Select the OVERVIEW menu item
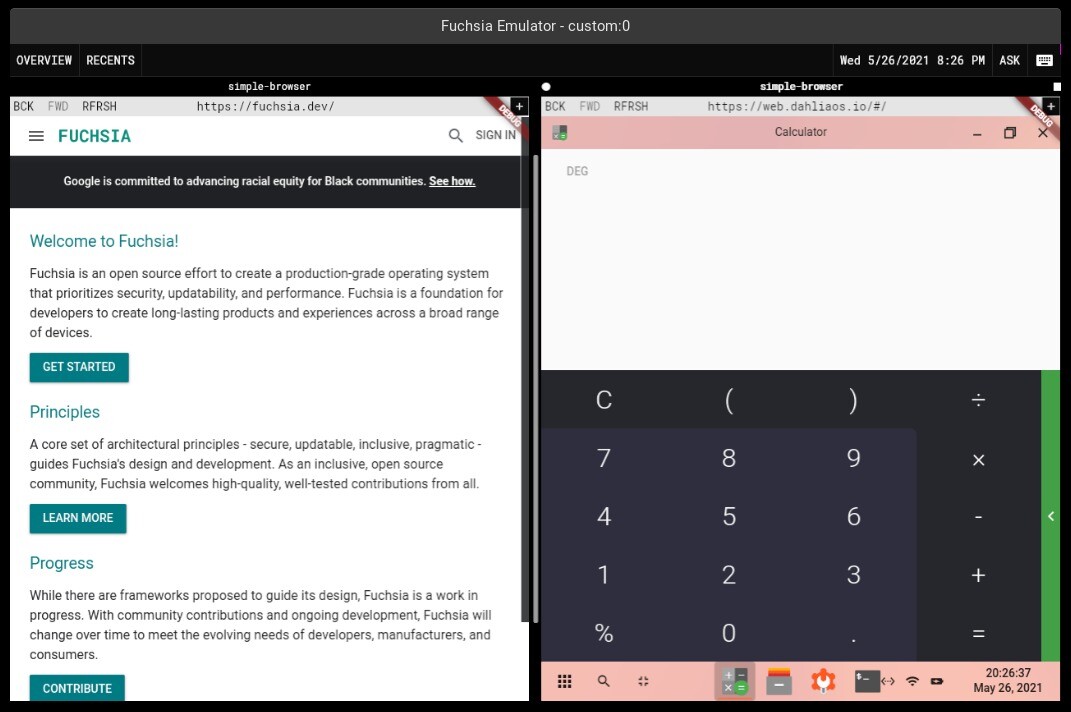 [44, 60]
